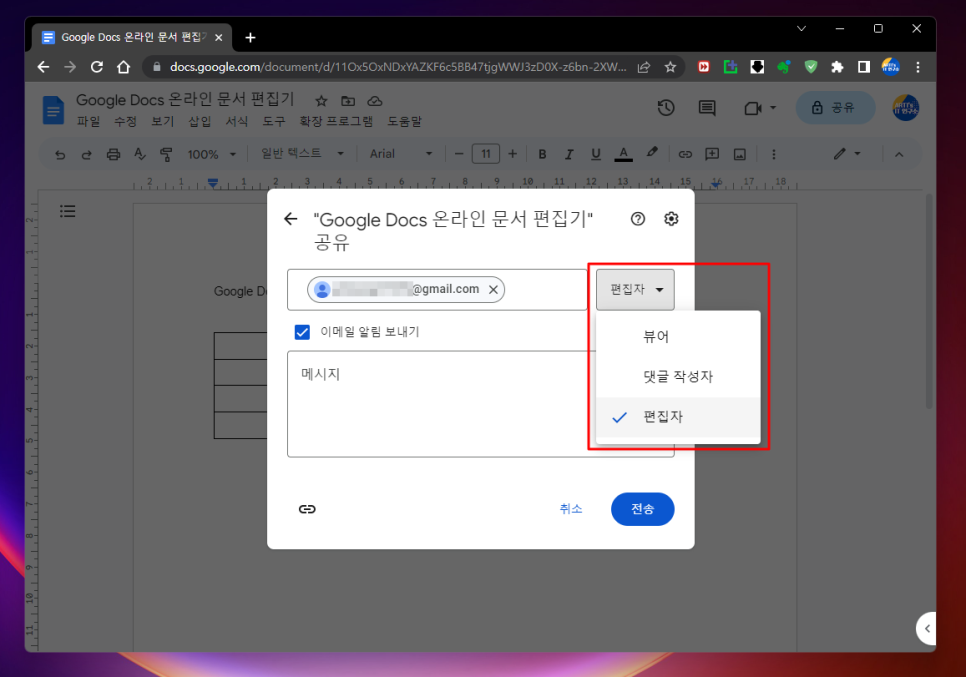This screenshot has height=677, width=966.
Task: Go back in the share dialog
Action: [290, 219]
